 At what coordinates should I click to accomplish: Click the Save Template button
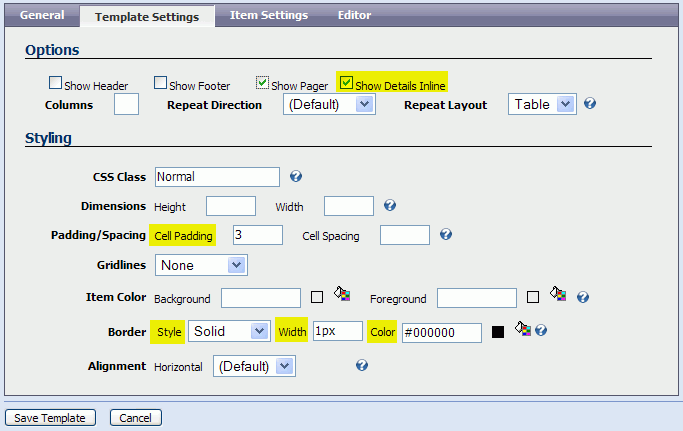click(50, 418)
